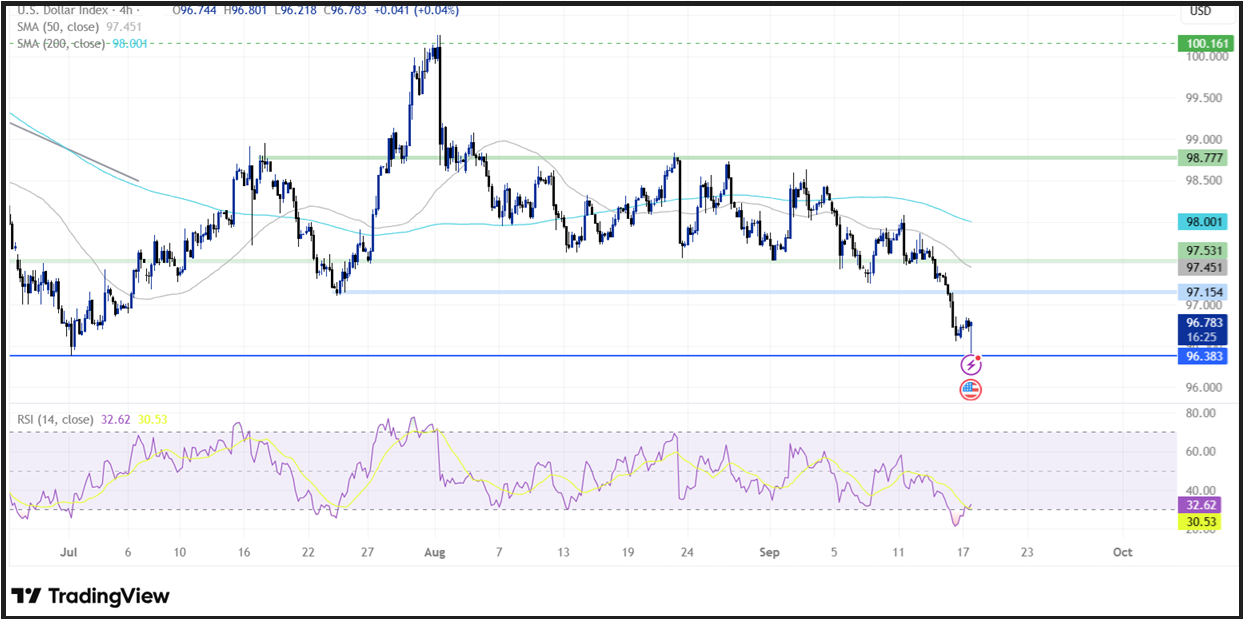Image resolution: width=1243 pixels, height=619 pixels.
Task: Click the 96.383 blue support price label
Action: tap(1205, 356)
